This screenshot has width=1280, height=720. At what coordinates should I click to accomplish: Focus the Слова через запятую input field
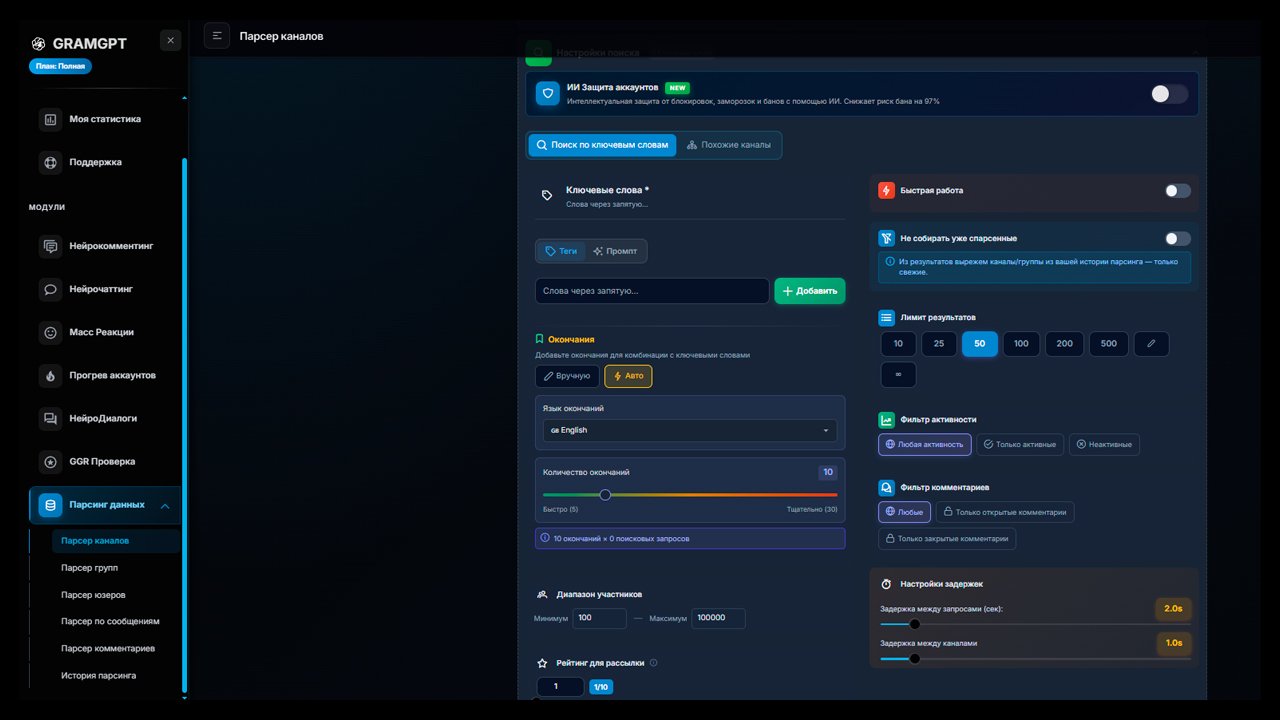point(652,291)
